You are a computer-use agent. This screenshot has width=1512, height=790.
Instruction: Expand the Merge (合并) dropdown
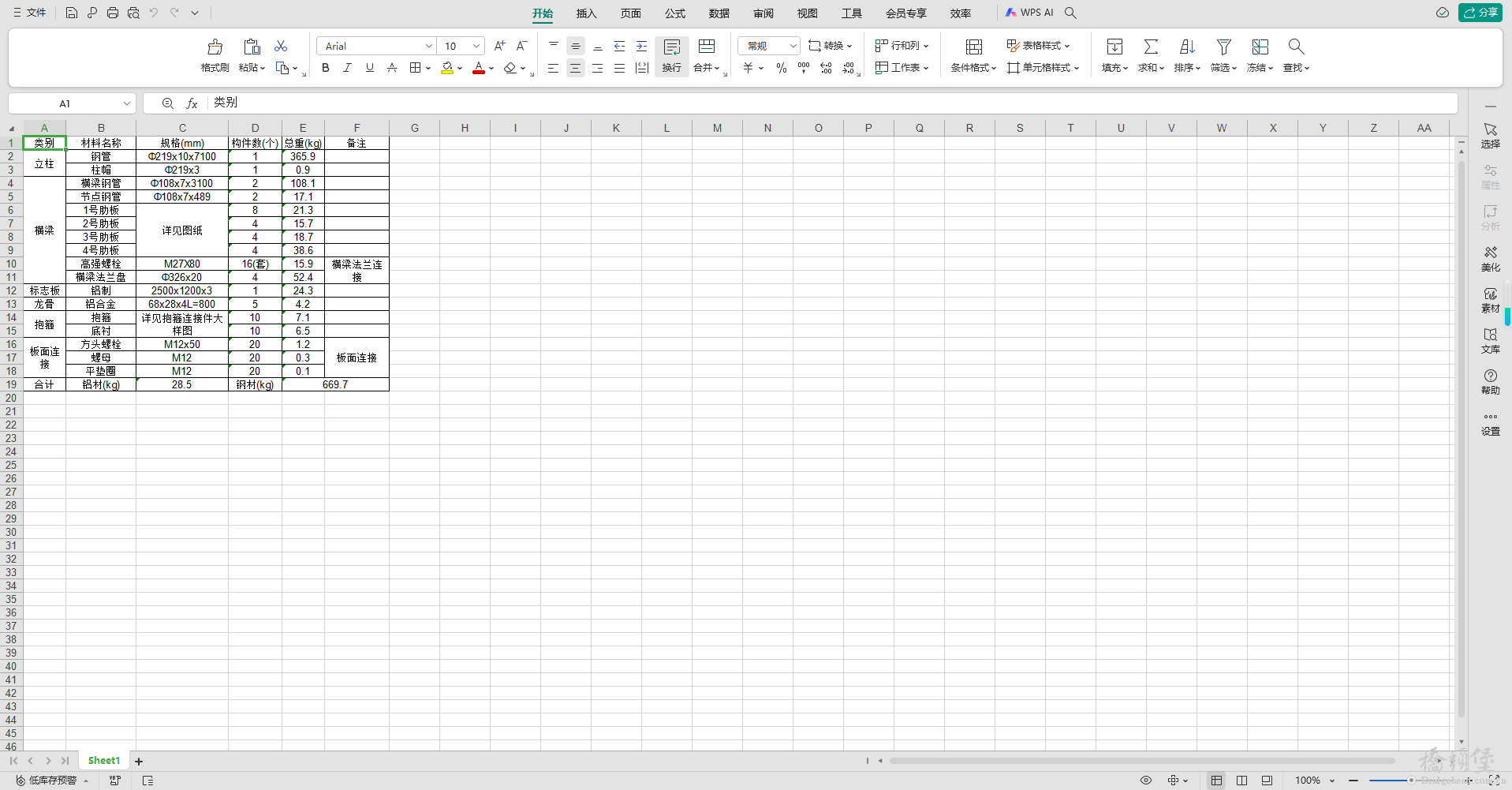click(x=716, y=68)
